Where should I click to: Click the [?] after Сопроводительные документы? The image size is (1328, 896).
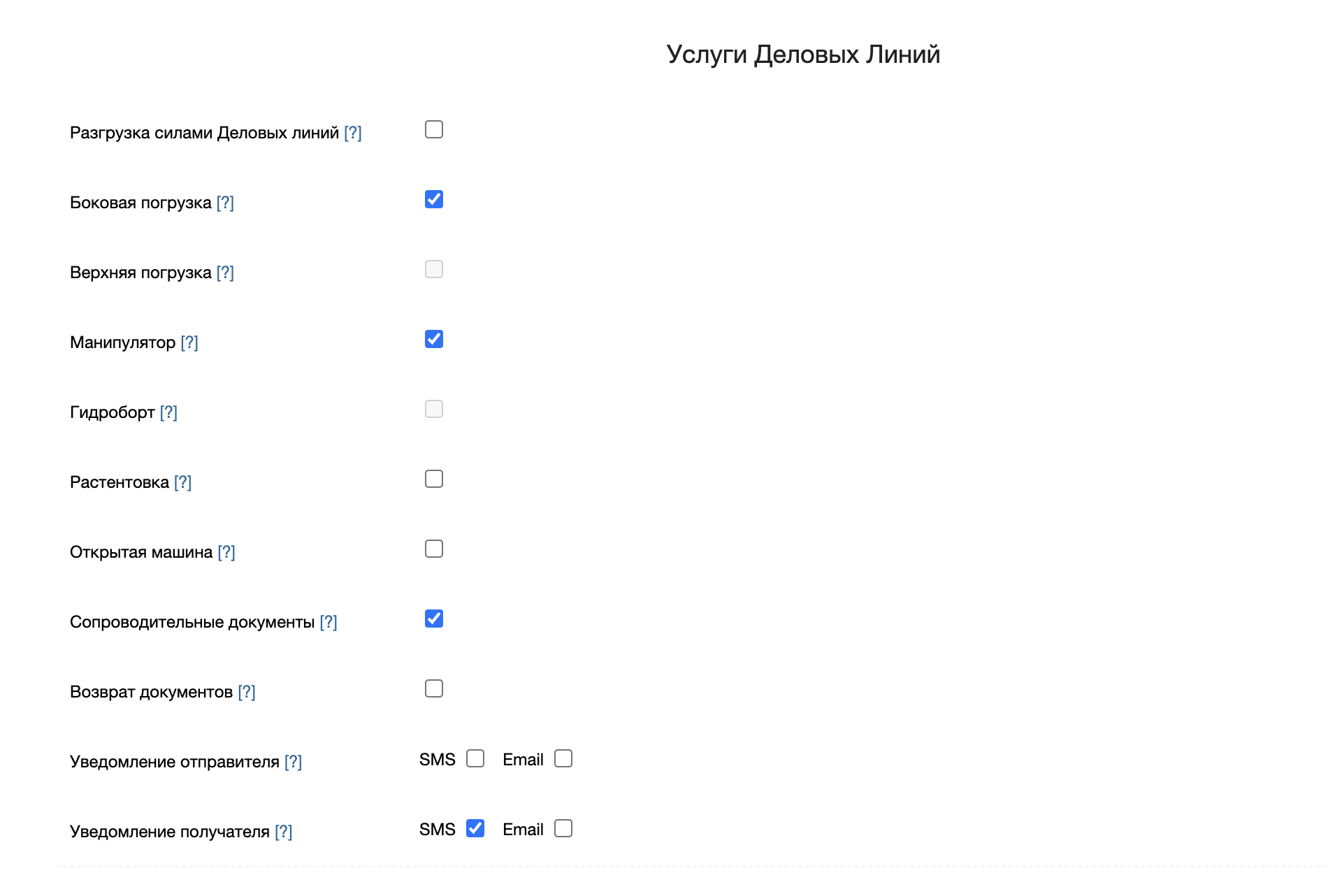pyautogui.click(x=329, y=622)
